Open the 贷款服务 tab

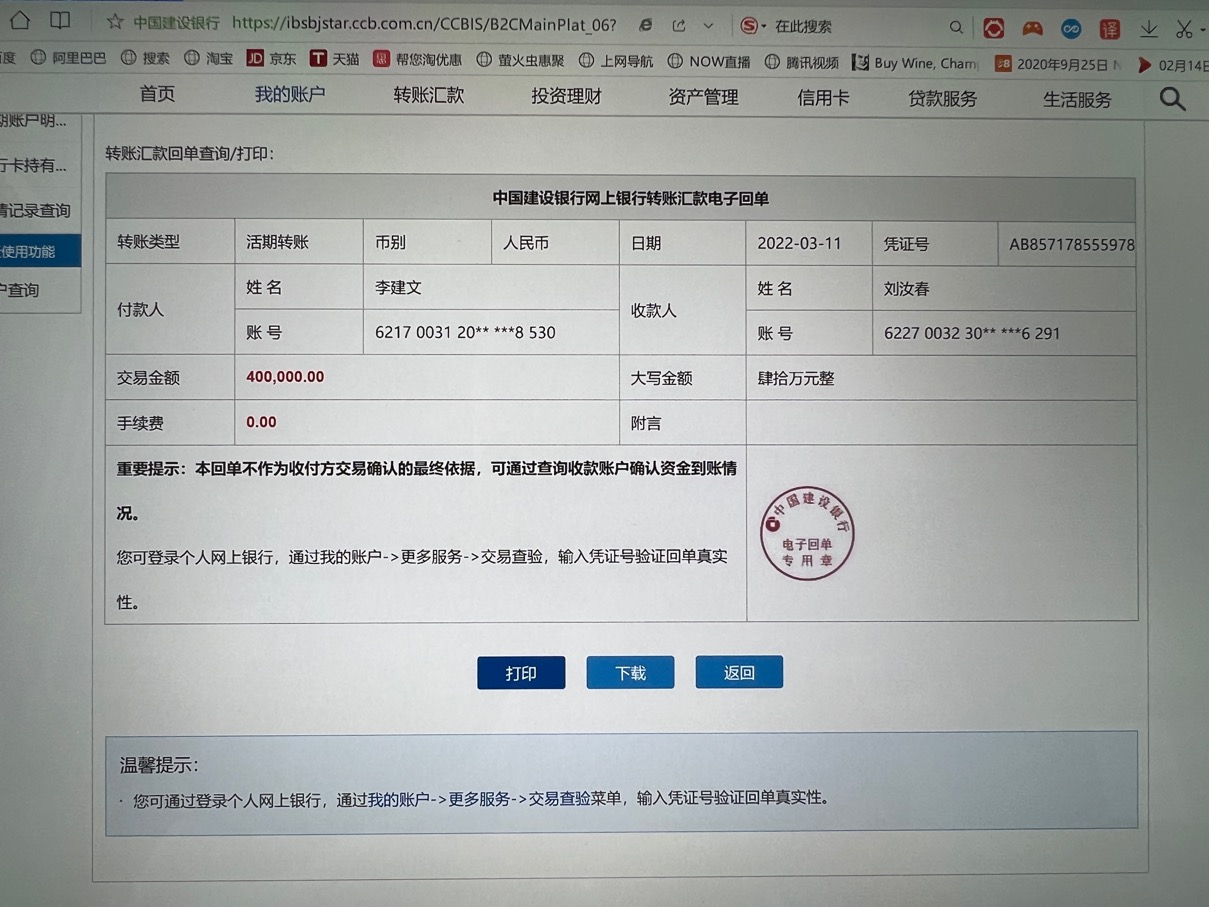(942, 99)
